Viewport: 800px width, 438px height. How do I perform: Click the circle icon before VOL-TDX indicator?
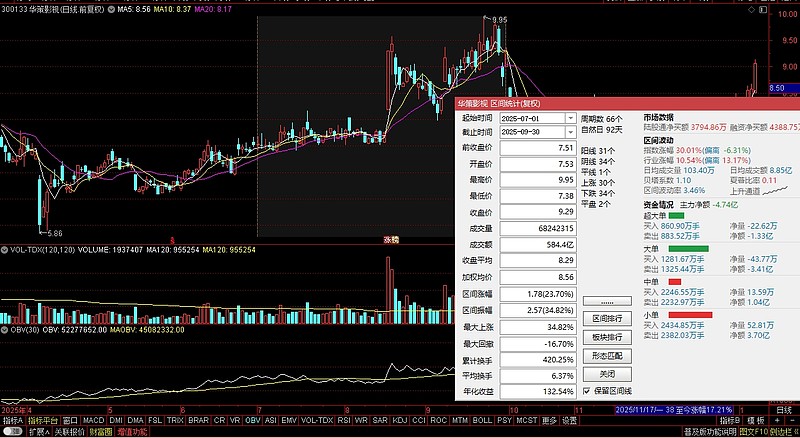[5, 250]
